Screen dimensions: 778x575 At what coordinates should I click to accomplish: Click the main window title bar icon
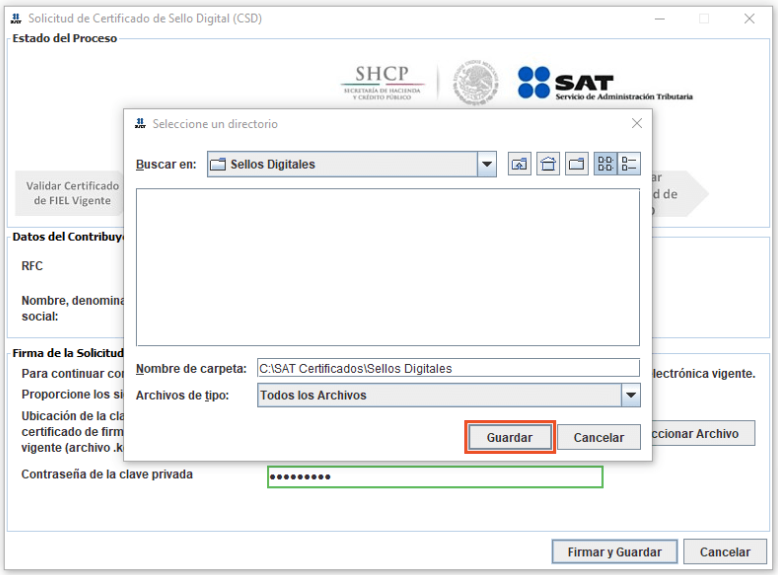pyautogui.click(x=16, y=18)
